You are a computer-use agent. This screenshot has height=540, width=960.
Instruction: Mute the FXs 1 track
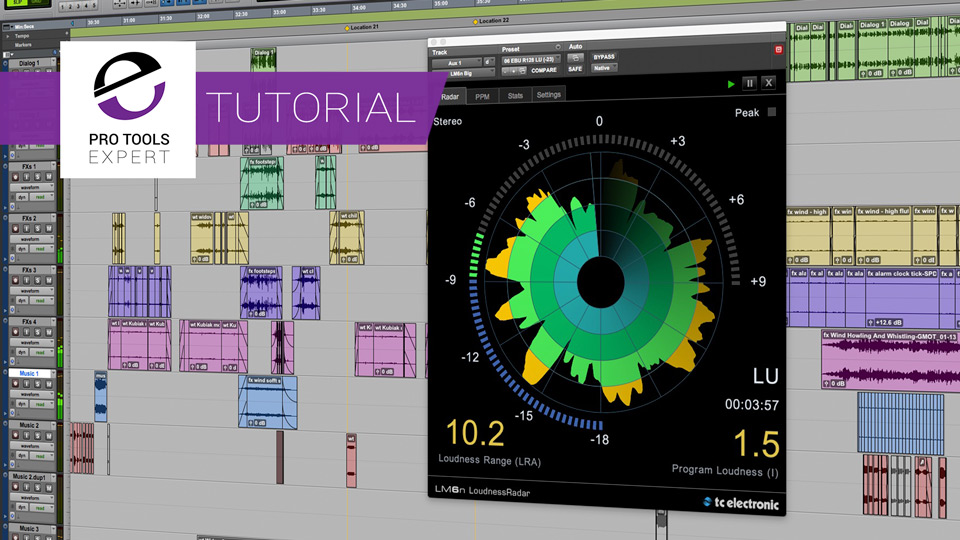point(49,177)
